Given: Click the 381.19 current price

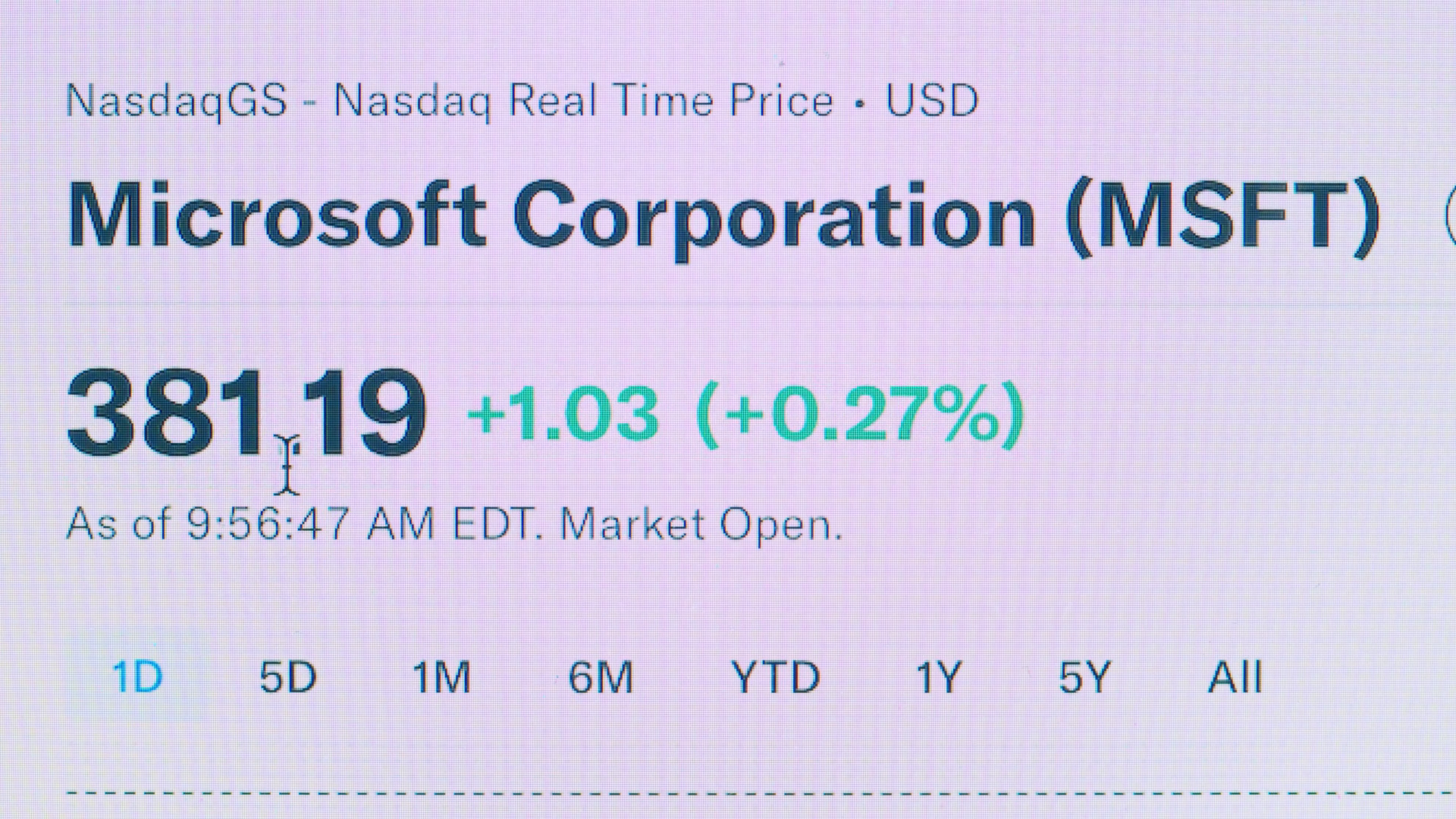Looking at the screenshot, I should pos(246,413).
